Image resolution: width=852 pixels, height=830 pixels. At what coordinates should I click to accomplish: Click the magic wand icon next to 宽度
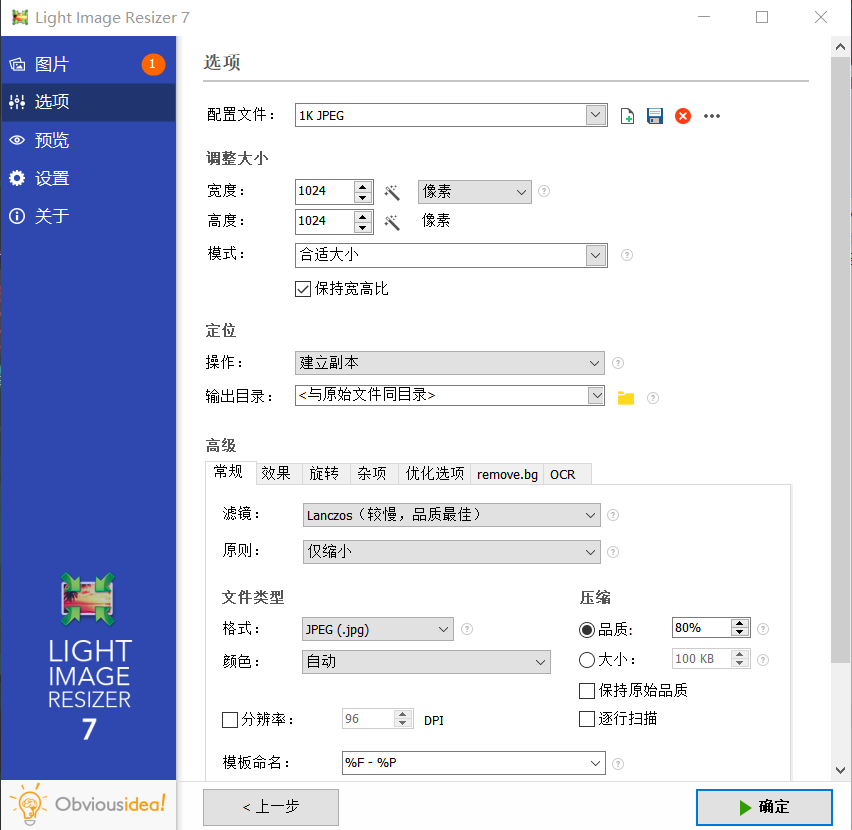[x=391, y=191]
